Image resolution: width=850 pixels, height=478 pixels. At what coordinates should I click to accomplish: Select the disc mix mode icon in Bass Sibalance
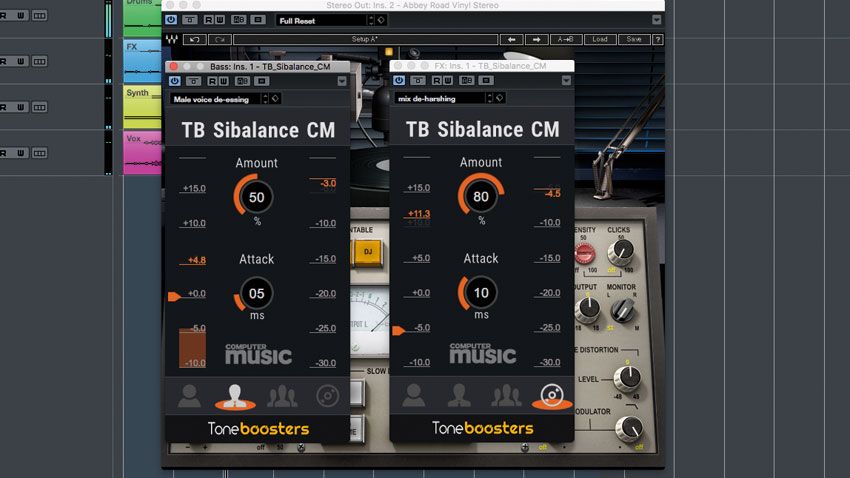tap(328, 396)
